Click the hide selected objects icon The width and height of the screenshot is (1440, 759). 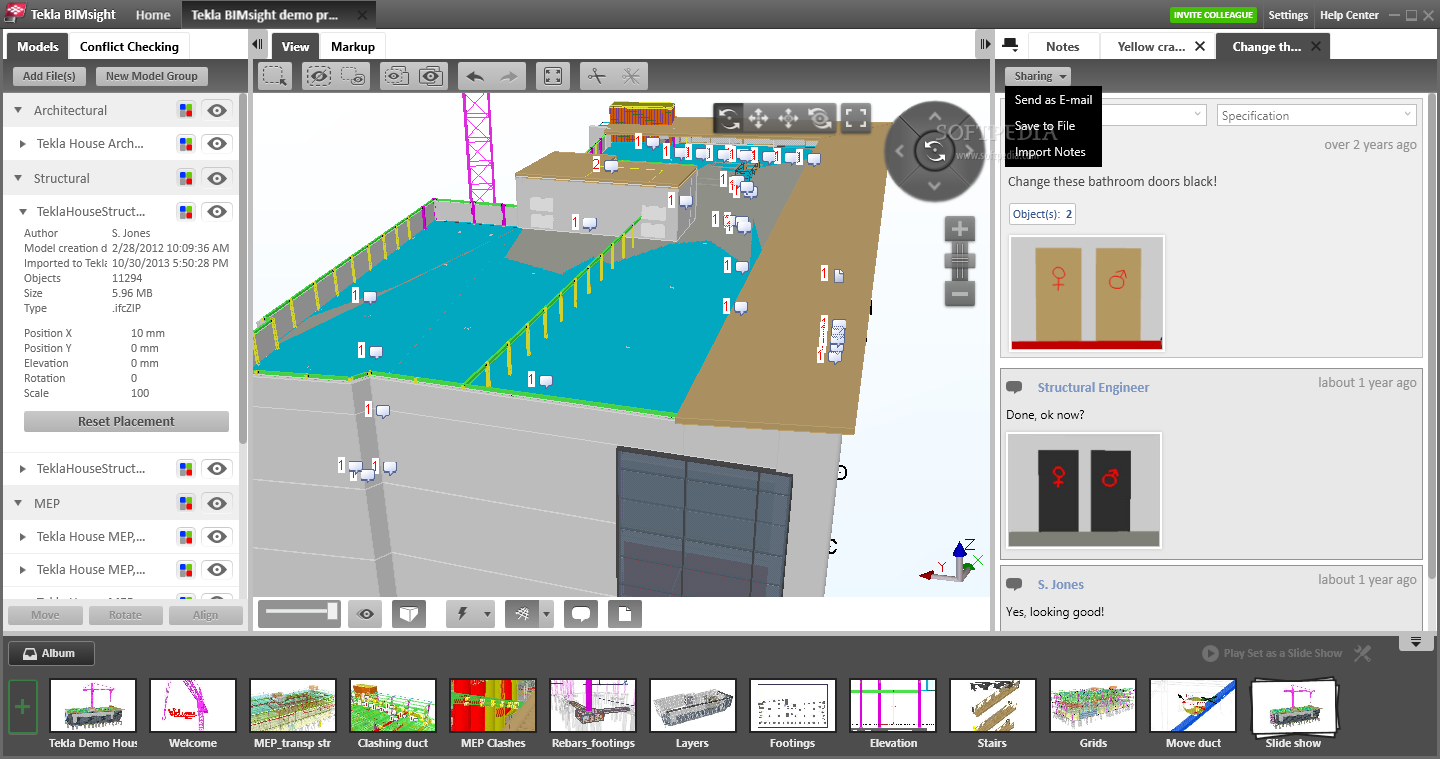(x=320, y=76)
